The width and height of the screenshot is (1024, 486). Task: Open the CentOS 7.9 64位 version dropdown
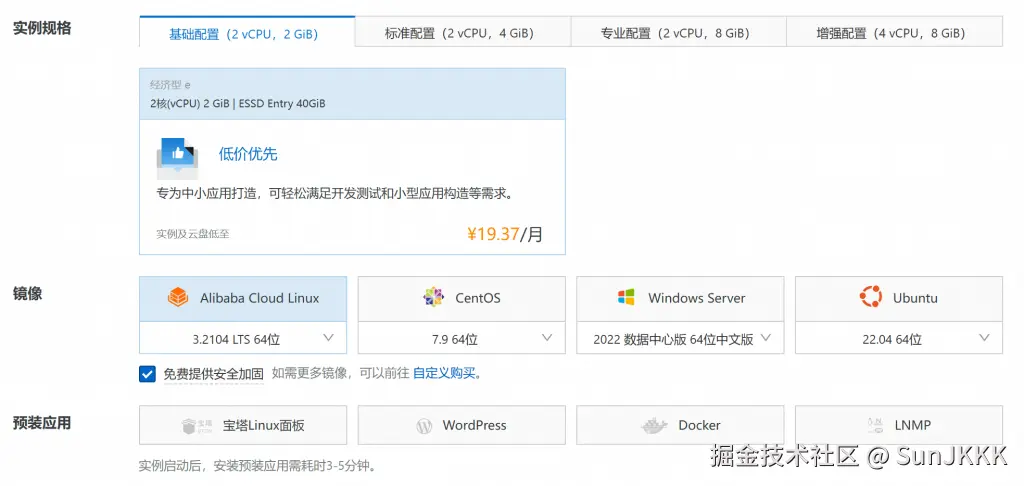point(462,338)
